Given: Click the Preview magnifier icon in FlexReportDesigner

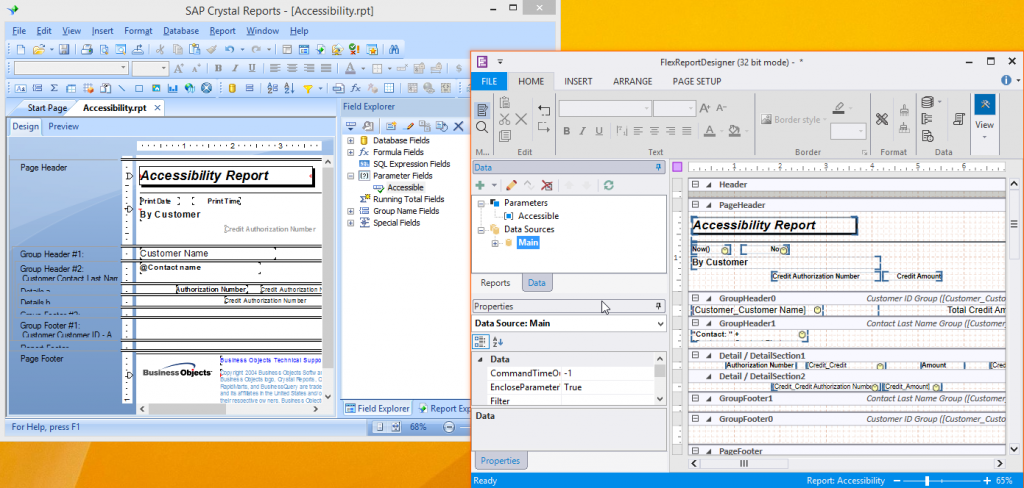Looking at the screenshot, I should click(482, 127).
